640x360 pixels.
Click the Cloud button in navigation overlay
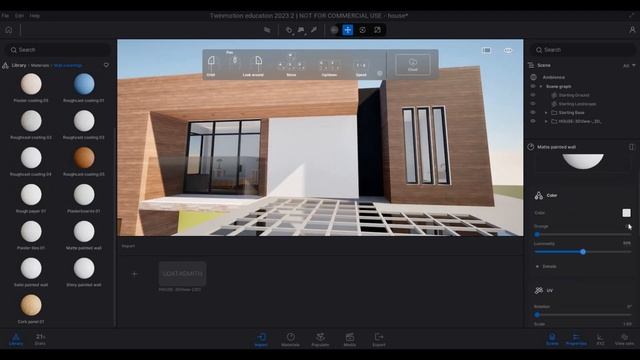(413, 64)
